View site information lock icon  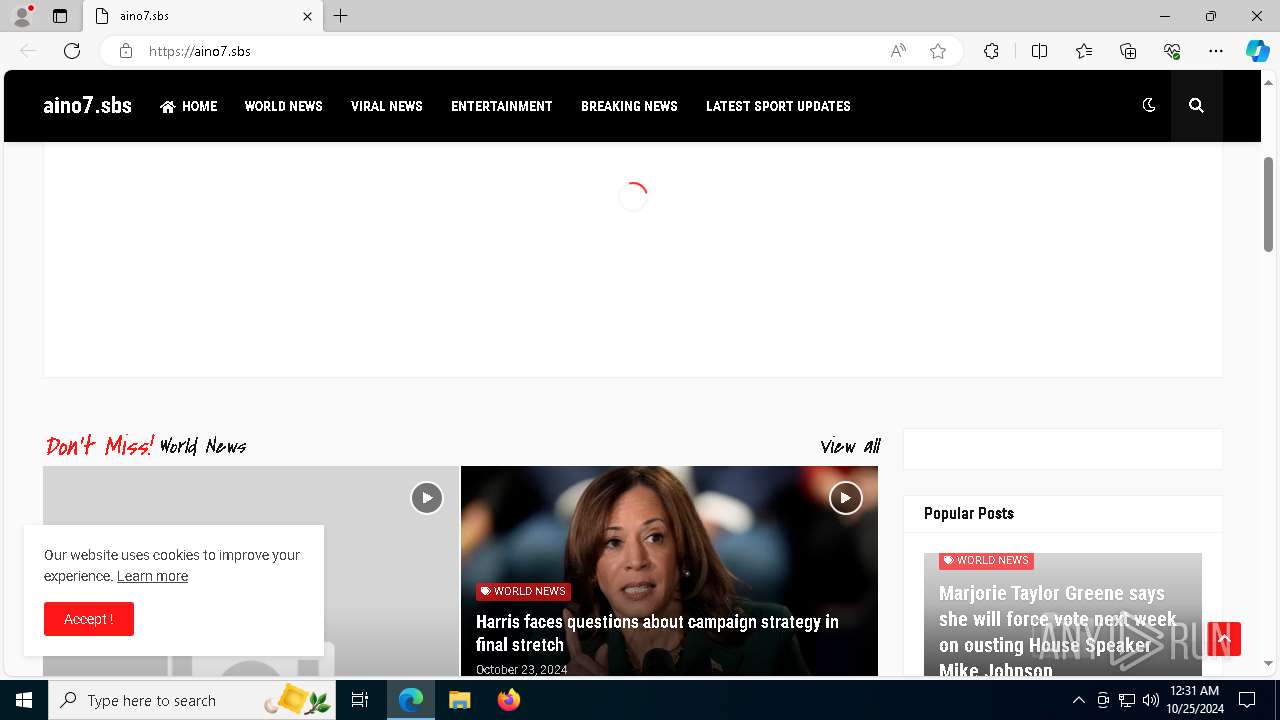pos(126,51)
